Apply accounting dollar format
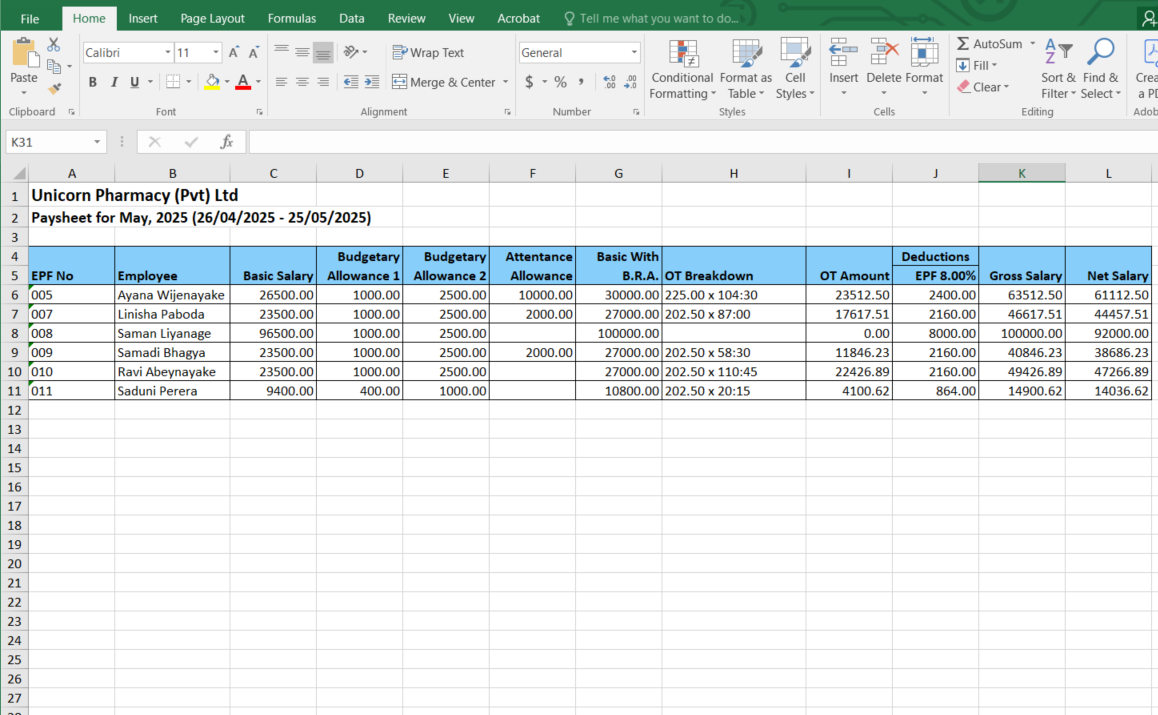The width and height of the screenshot is (1158, 715). (x=529, y=82)
